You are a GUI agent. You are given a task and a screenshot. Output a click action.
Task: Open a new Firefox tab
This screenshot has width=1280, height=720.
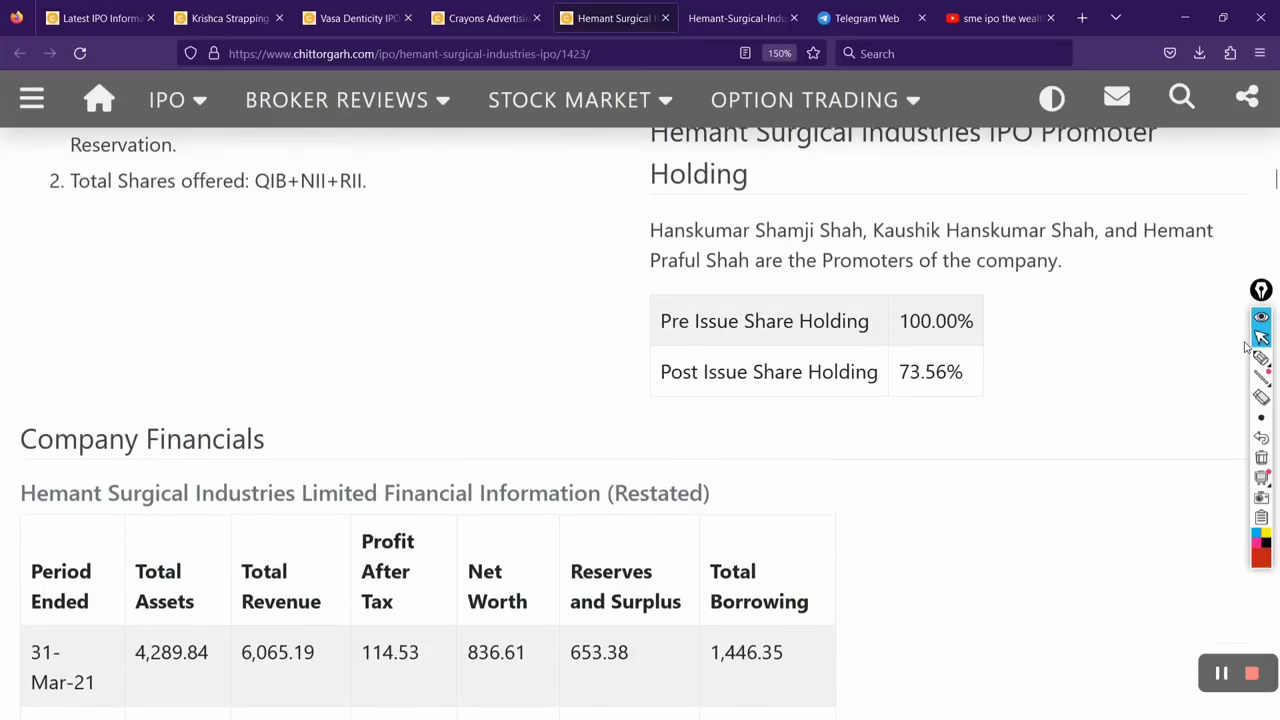coord(1082,18)
